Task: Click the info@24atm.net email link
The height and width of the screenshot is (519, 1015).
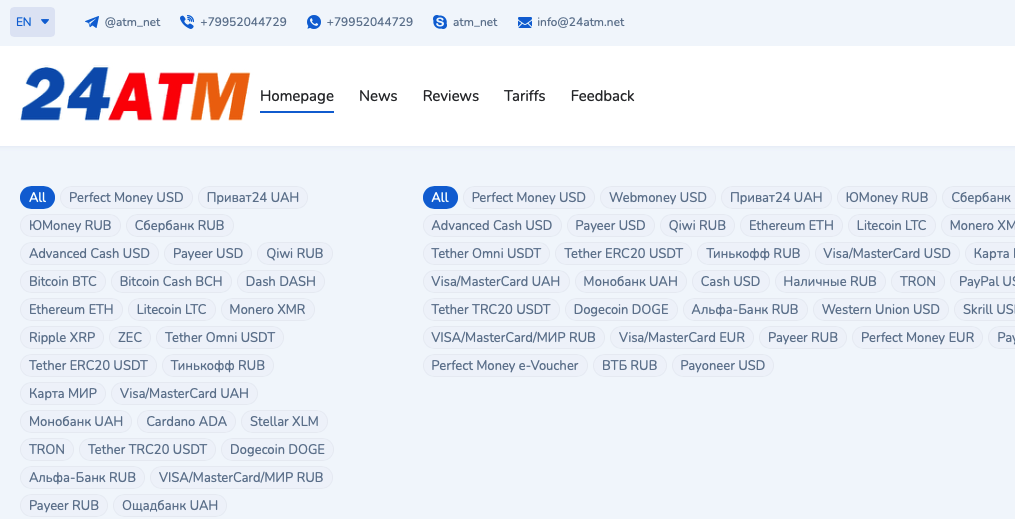Action: click(580, 22)
